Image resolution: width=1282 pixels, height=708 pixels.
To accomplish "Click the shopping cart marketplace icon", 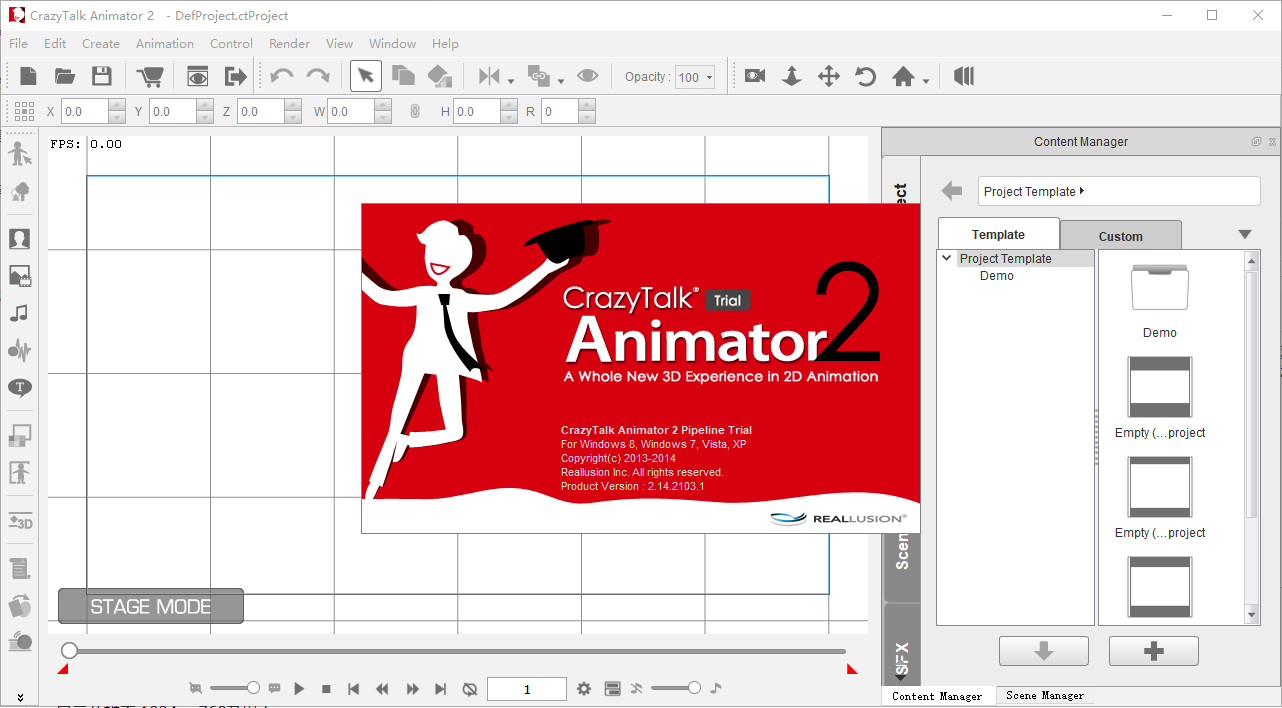I will click(150, 77).
